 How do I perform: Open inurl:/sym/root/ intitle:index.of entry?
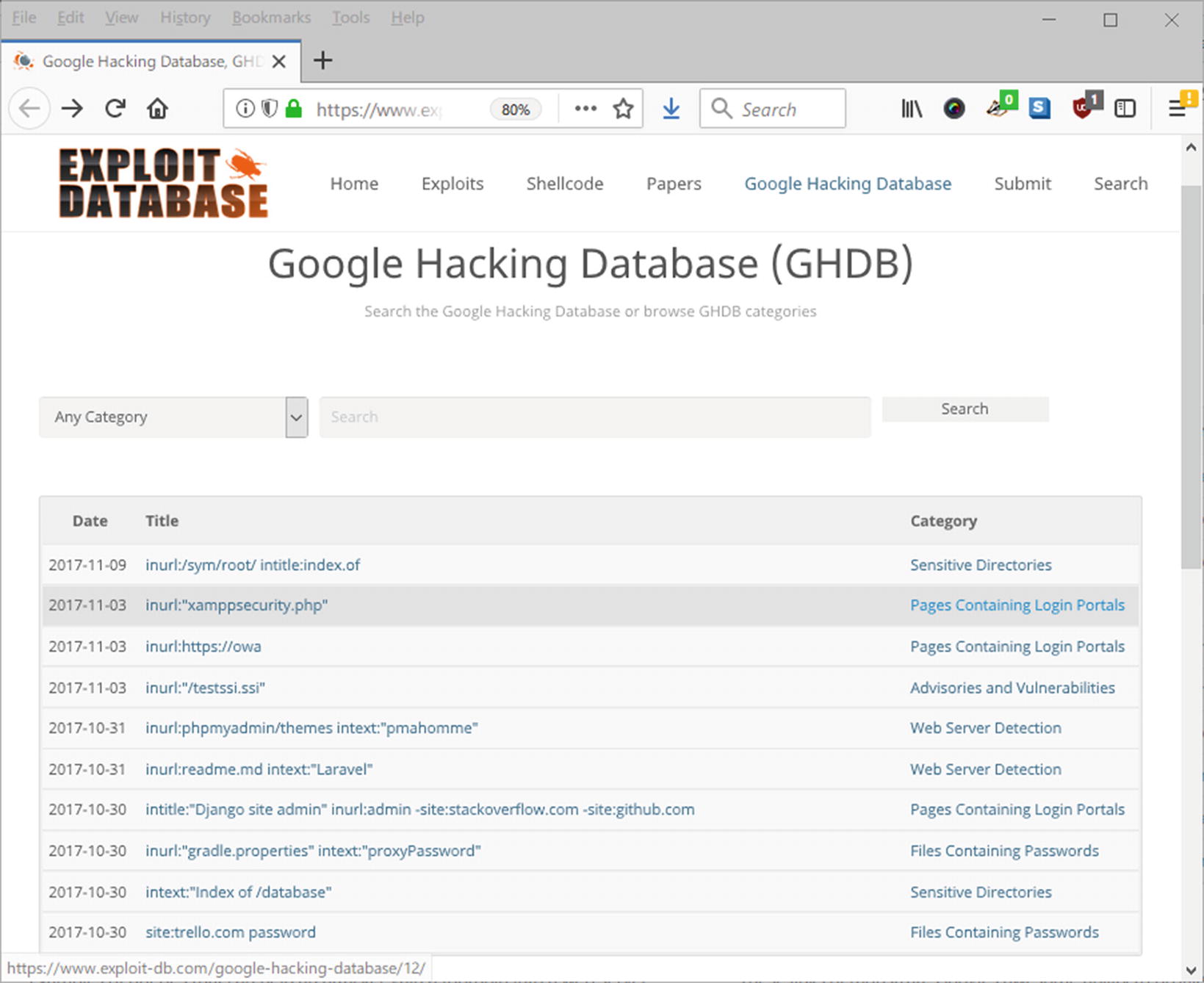(x=253, y=565)
